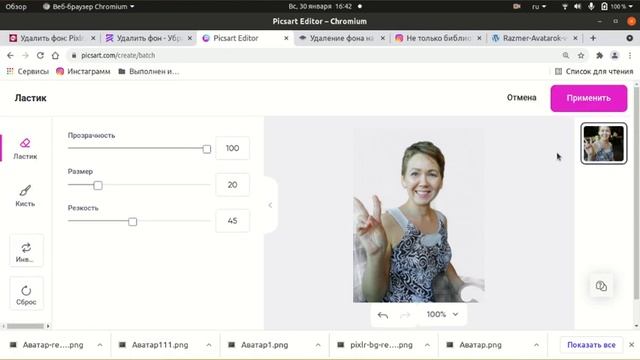Viewport: 640px width, 360px height.
Task: Click Показать все downloads button
Action: (591, 345)
